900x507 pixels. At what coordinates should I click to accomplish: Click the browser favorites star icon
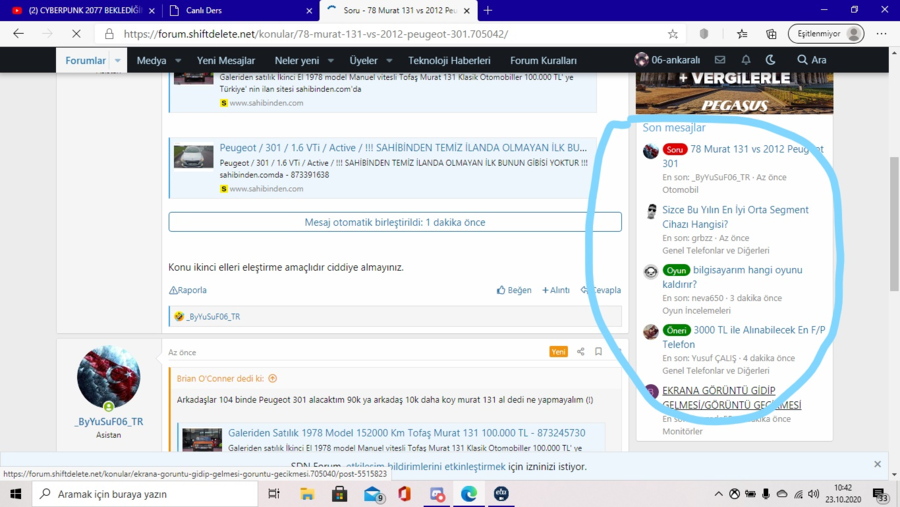[673, 33]
